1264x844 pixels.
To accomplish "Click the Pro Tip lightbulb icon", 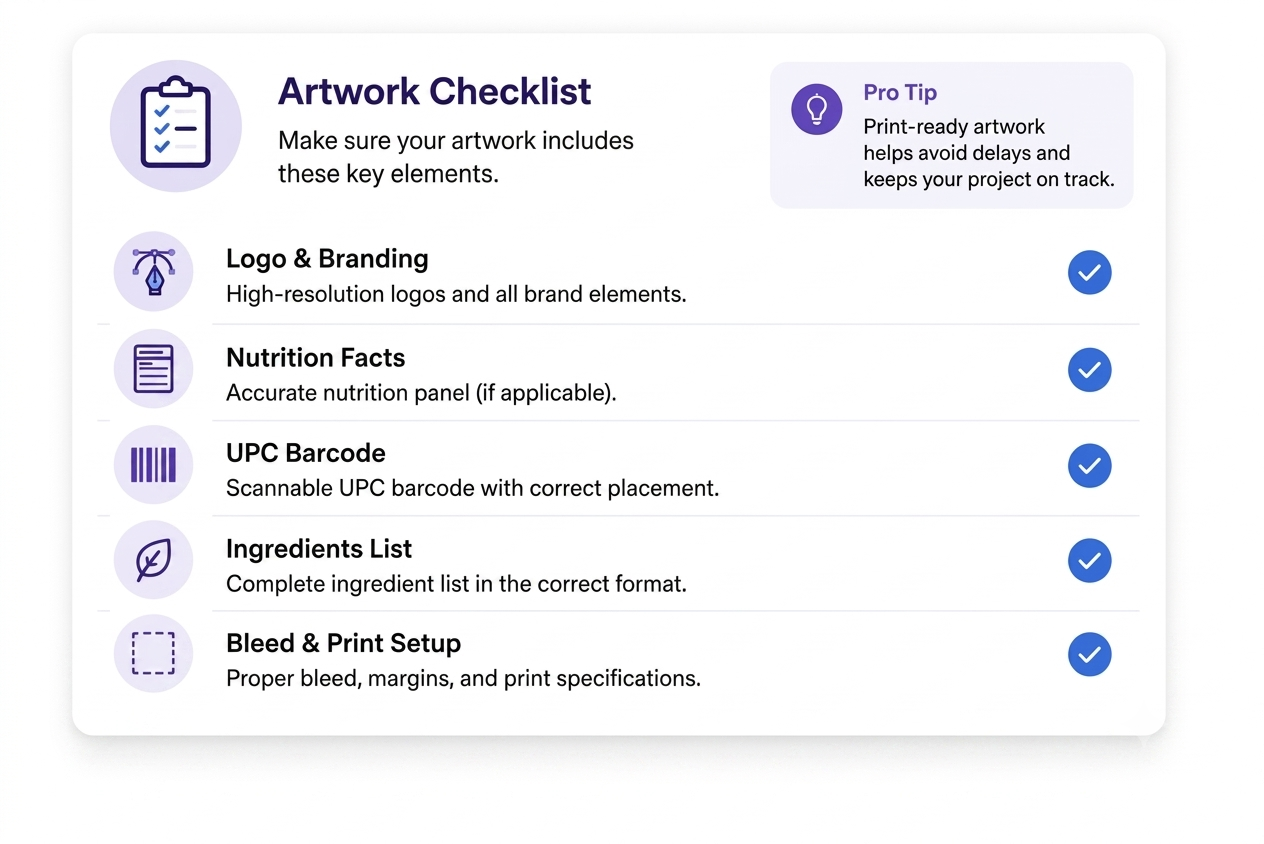I will coord(816,109).
